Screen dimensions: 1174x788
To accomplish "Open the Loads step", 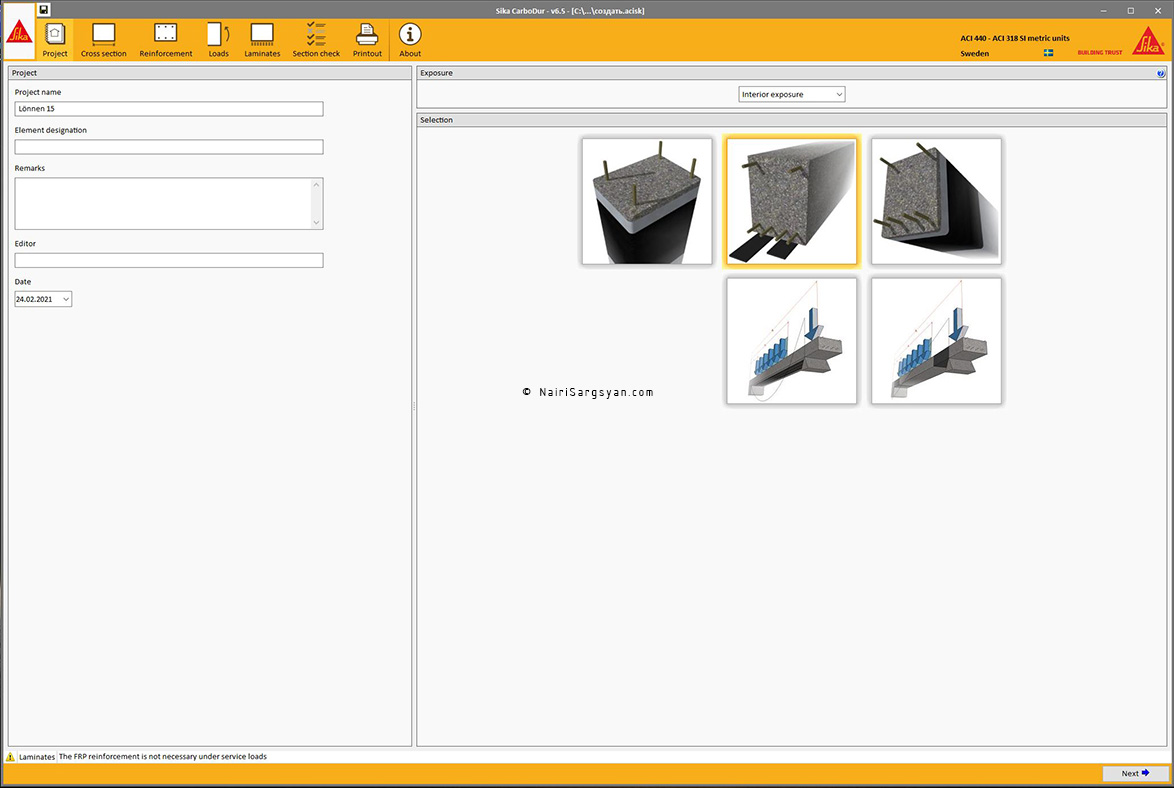I will [x=219, y=40].
